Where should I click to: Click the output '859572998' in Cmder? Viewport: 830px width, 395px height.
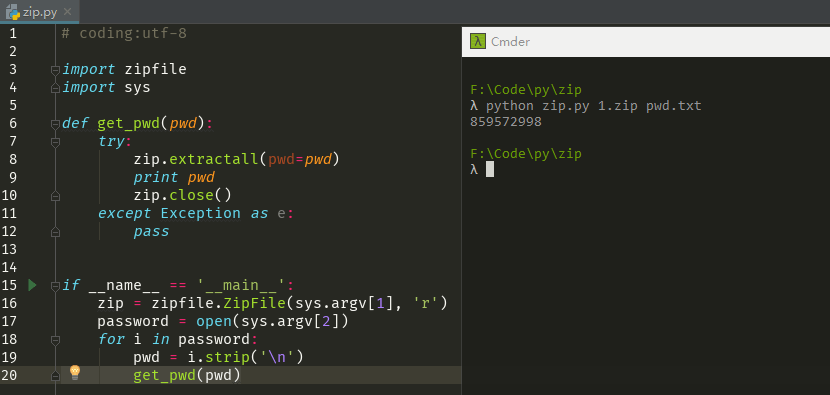tap(506, 122)
